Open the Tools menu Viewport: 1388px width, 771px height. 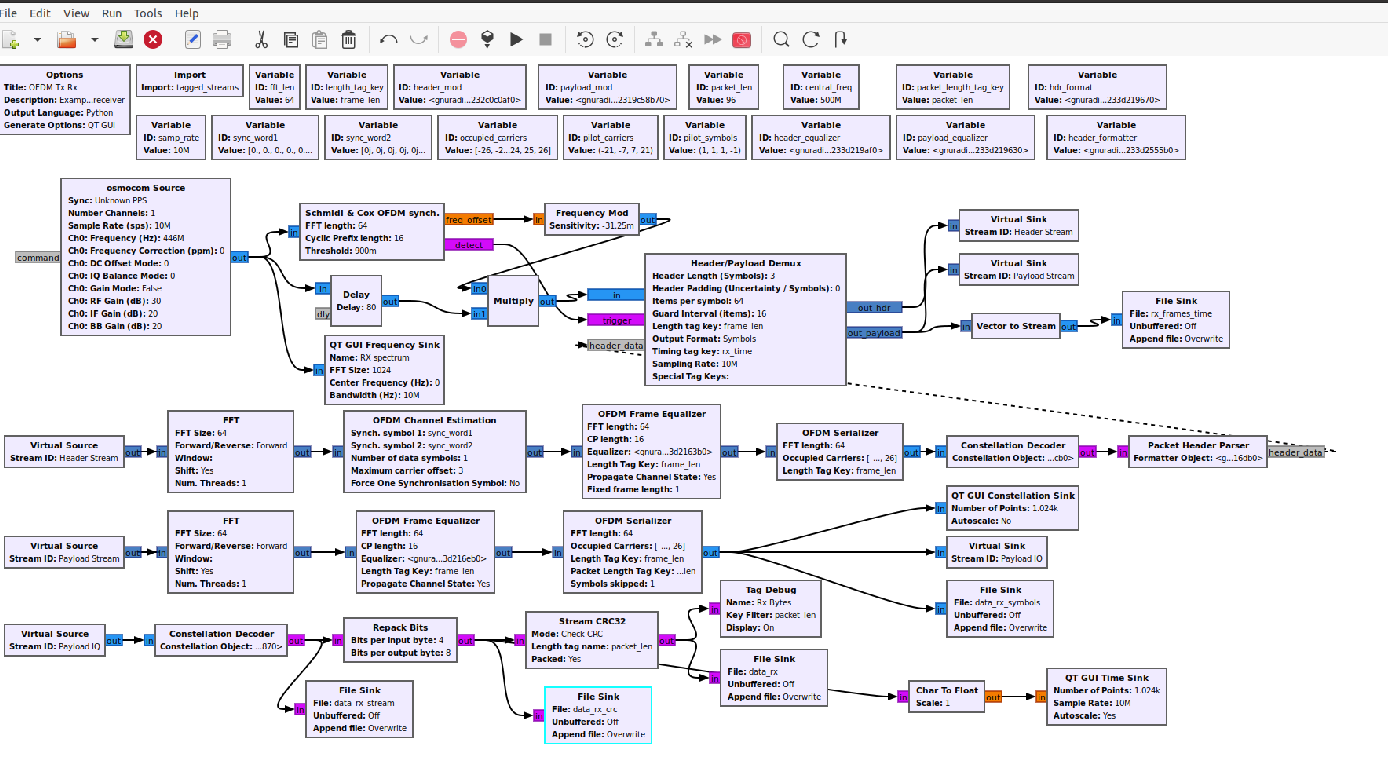point(148,13)
